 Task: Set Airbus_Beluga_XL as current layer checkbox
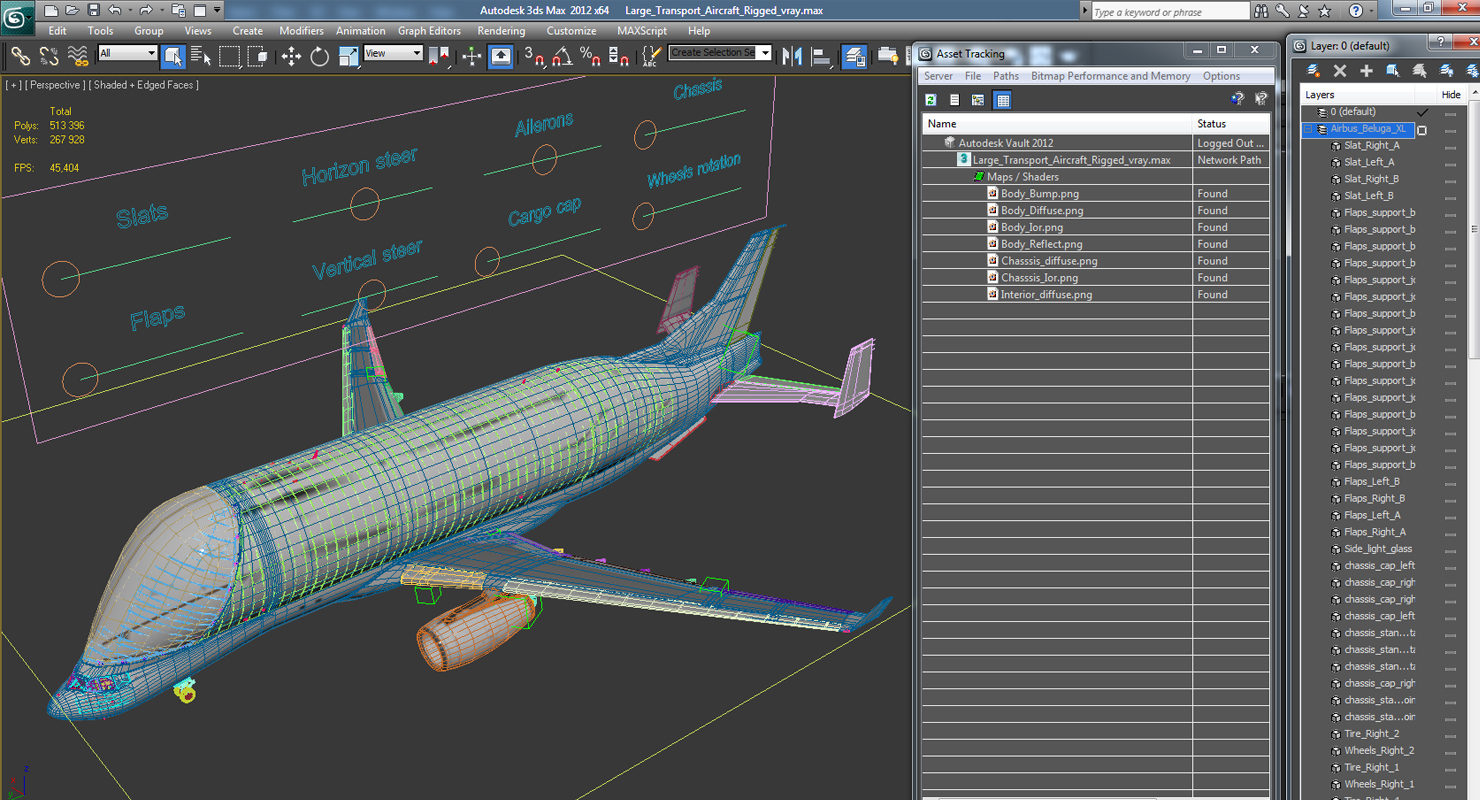tap(1422, 129)
